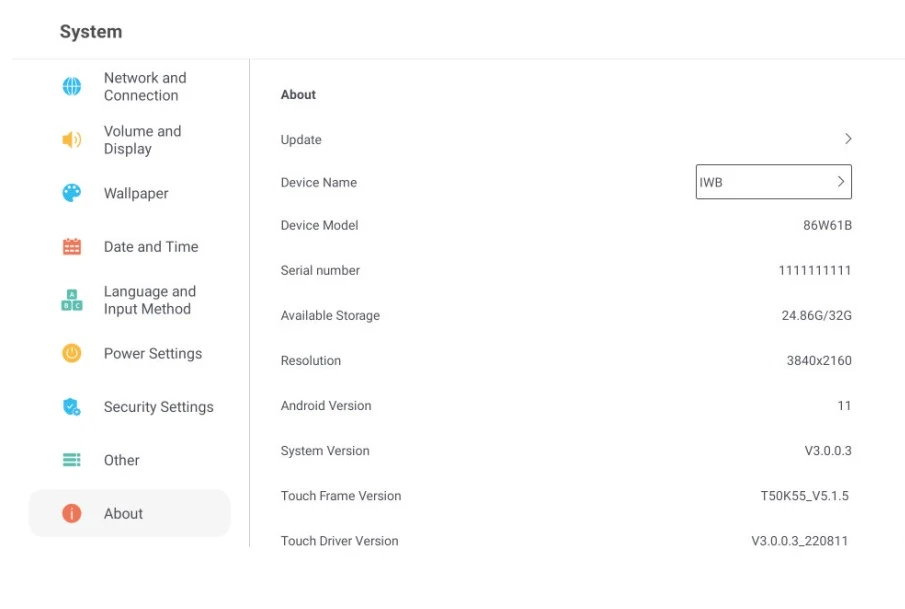Open the Update row label
This screenshot has height=609, width=905.
click(301, 140)
